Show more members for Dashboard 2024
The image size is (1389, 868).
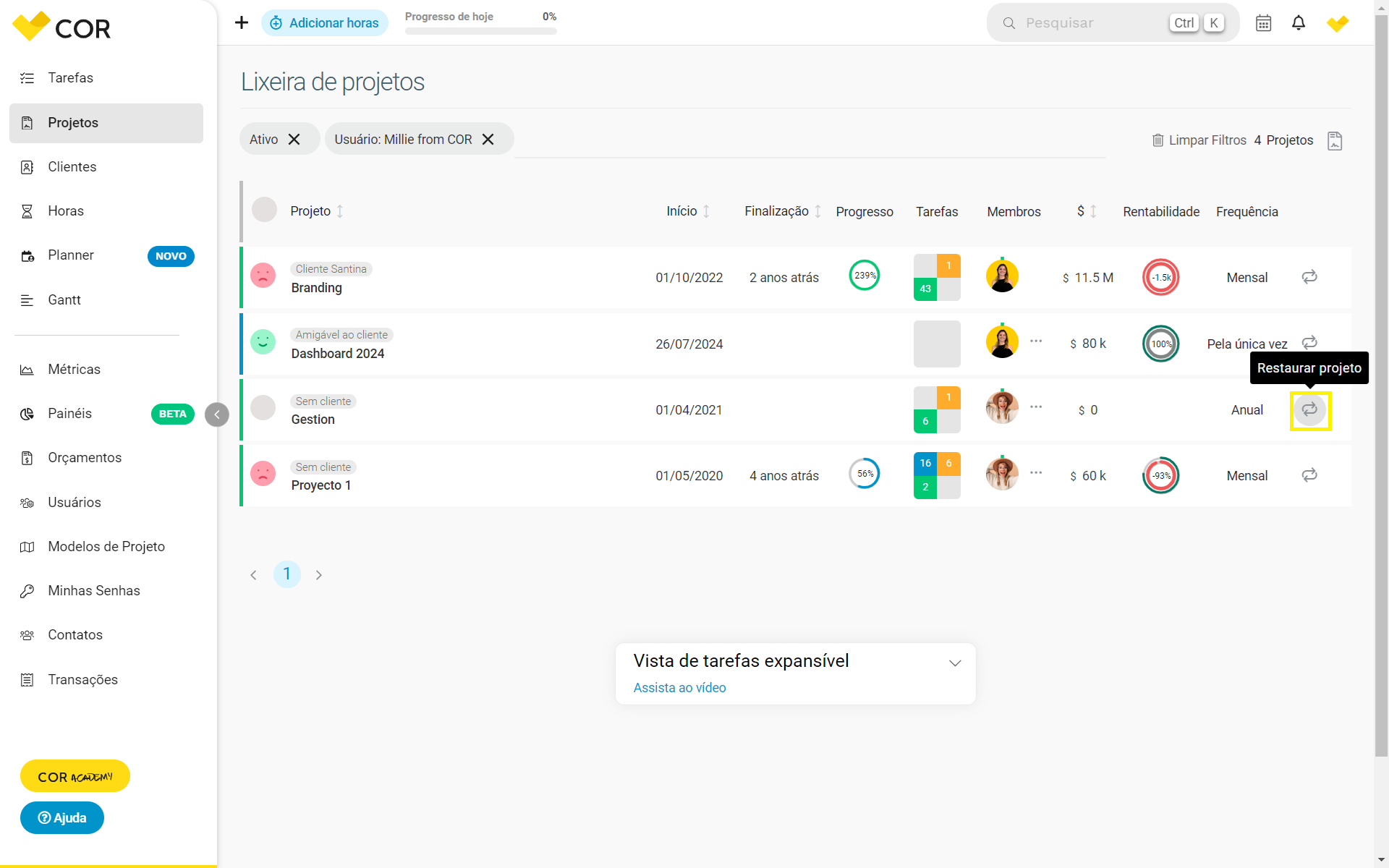(1036, 341)
